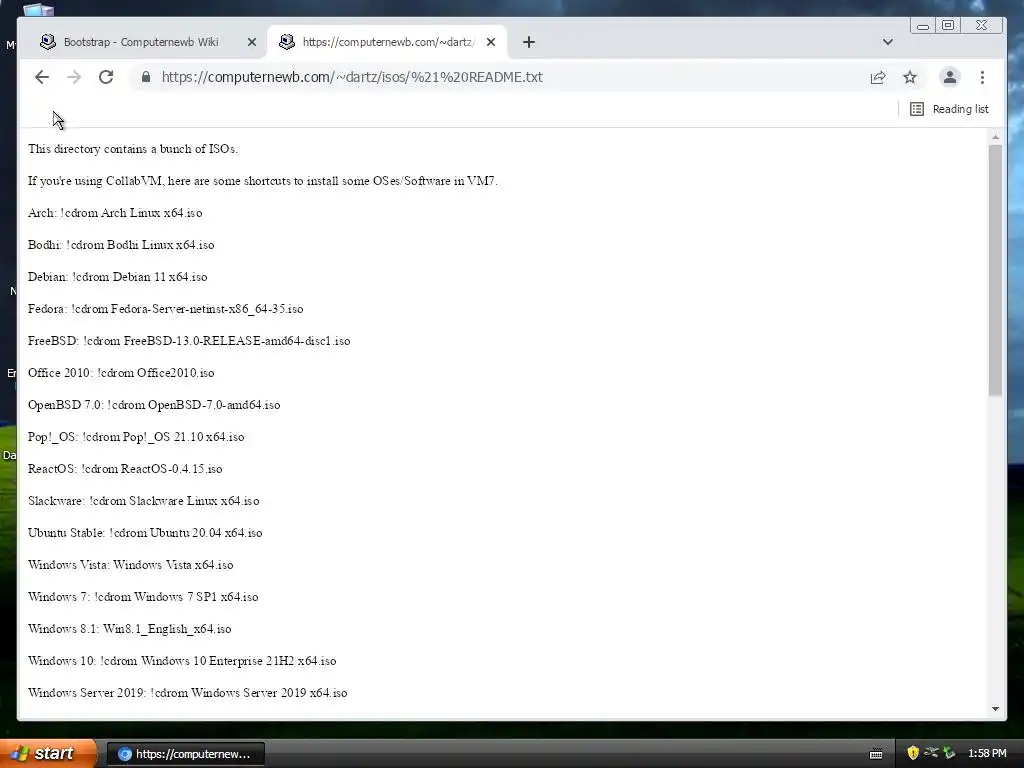Click the Ubuntu 20.04 x64.iso line
The image size is (1024, 768).
pyautogui.click(x=145, y=533)
